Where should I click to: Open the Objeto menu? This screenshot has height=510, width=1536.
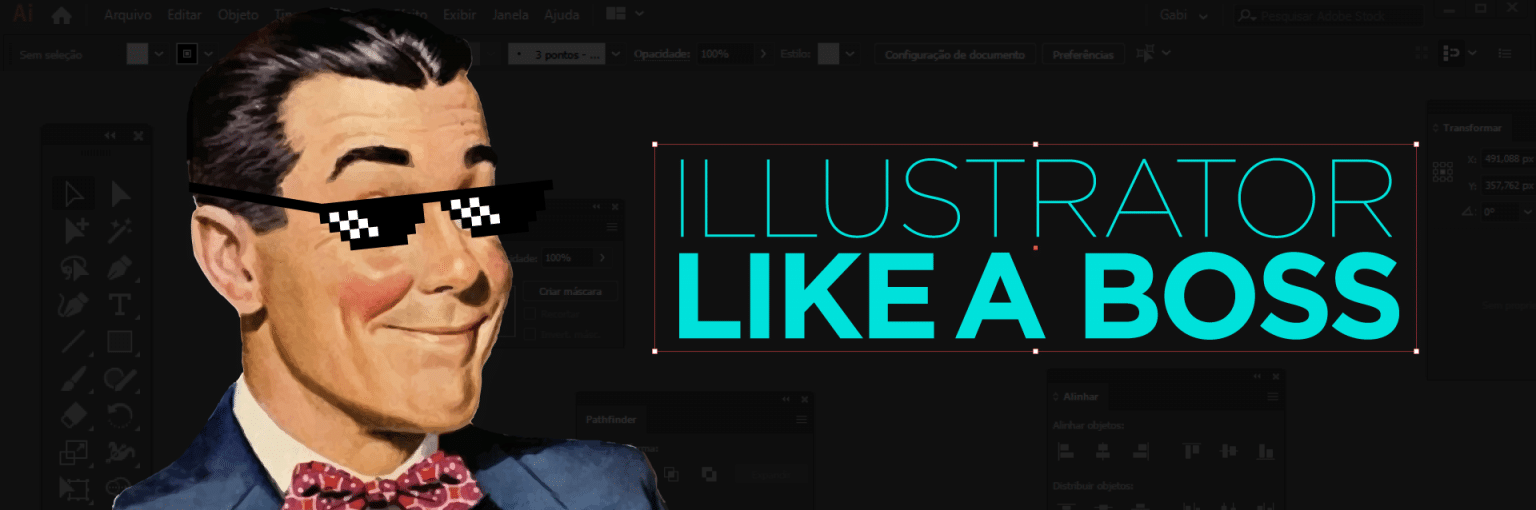[x=238, y=15]
